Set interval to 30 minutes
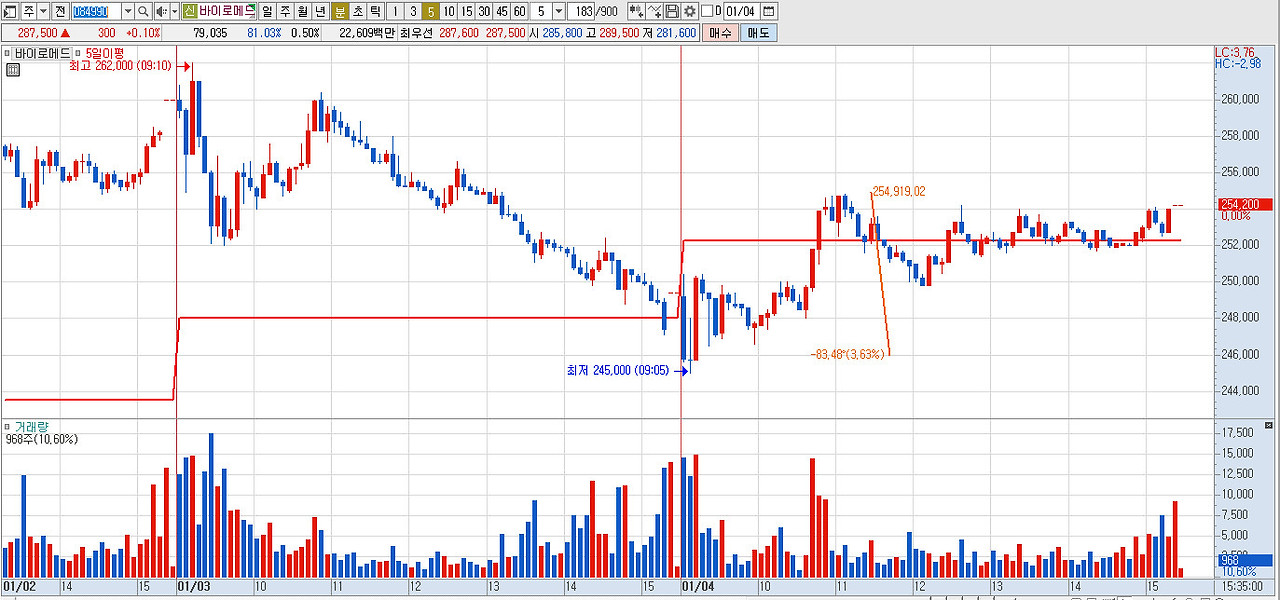The width and height of the screenshot is (1280, 600). (484, 11)
